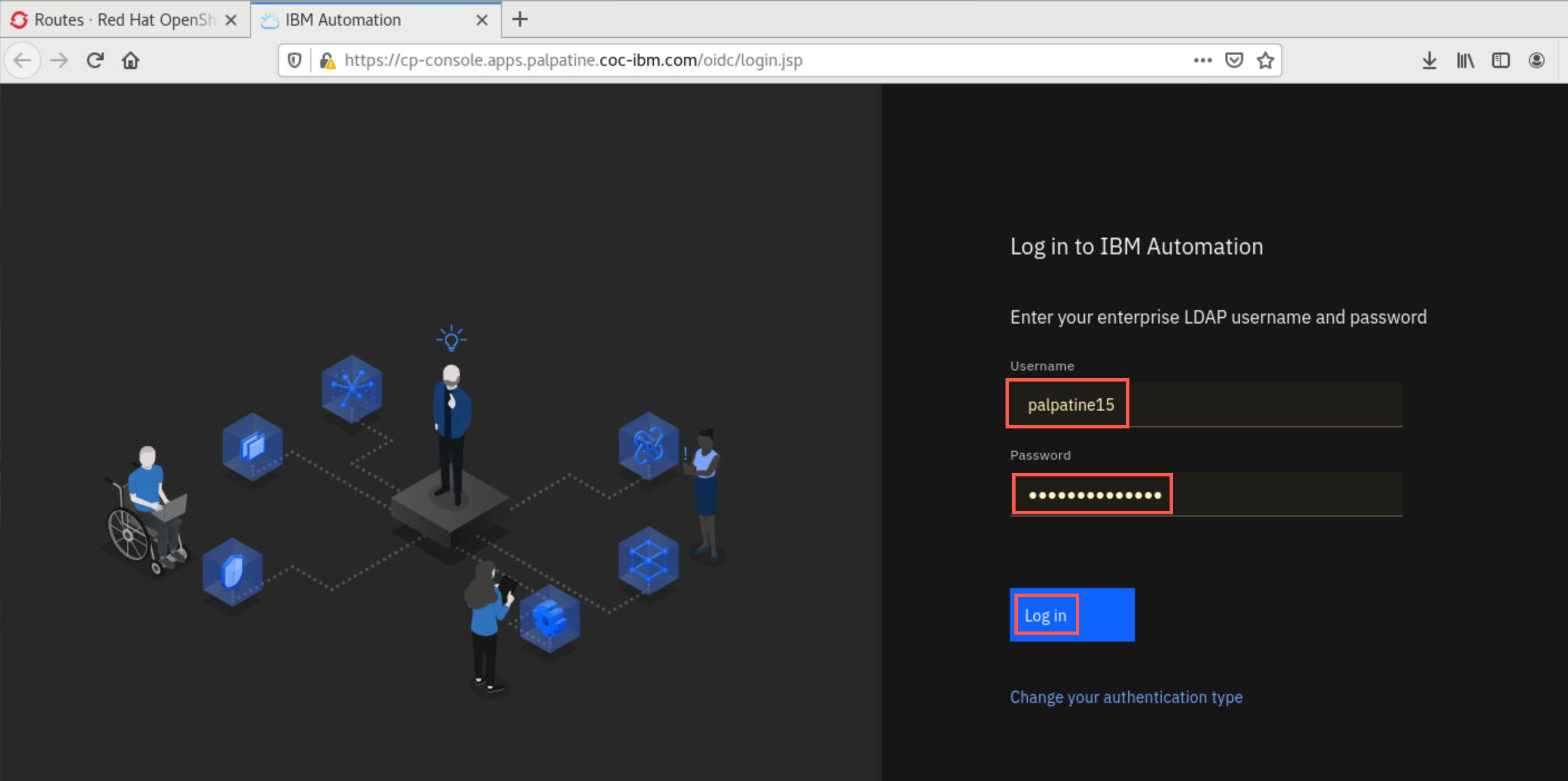Open the library bookmarks icon
Image resolution: width=1568 pixels, height=781 pixels.
tap(1465, 60)
